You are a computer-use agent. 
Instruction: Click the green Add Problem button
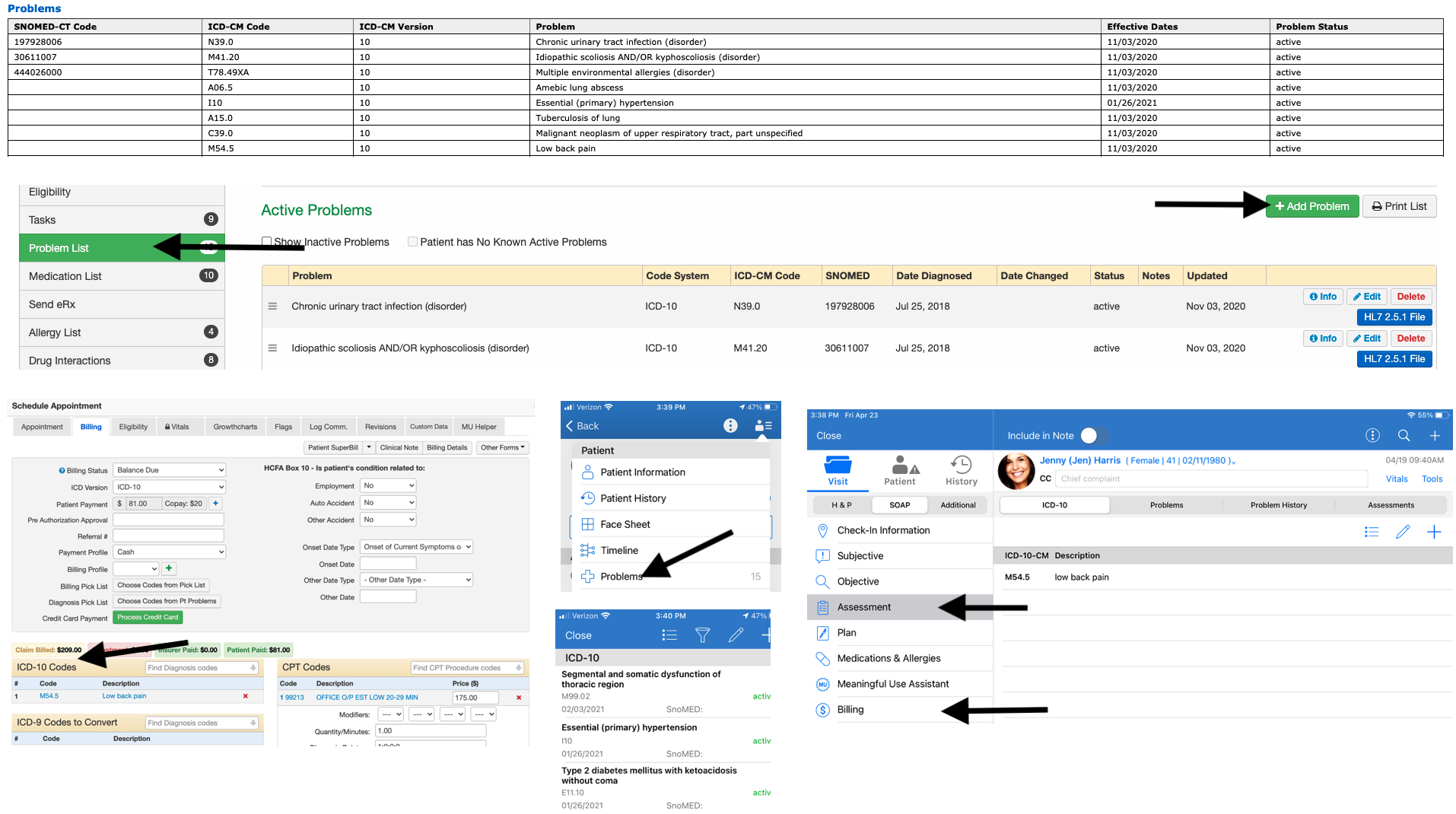point(1312,206)
